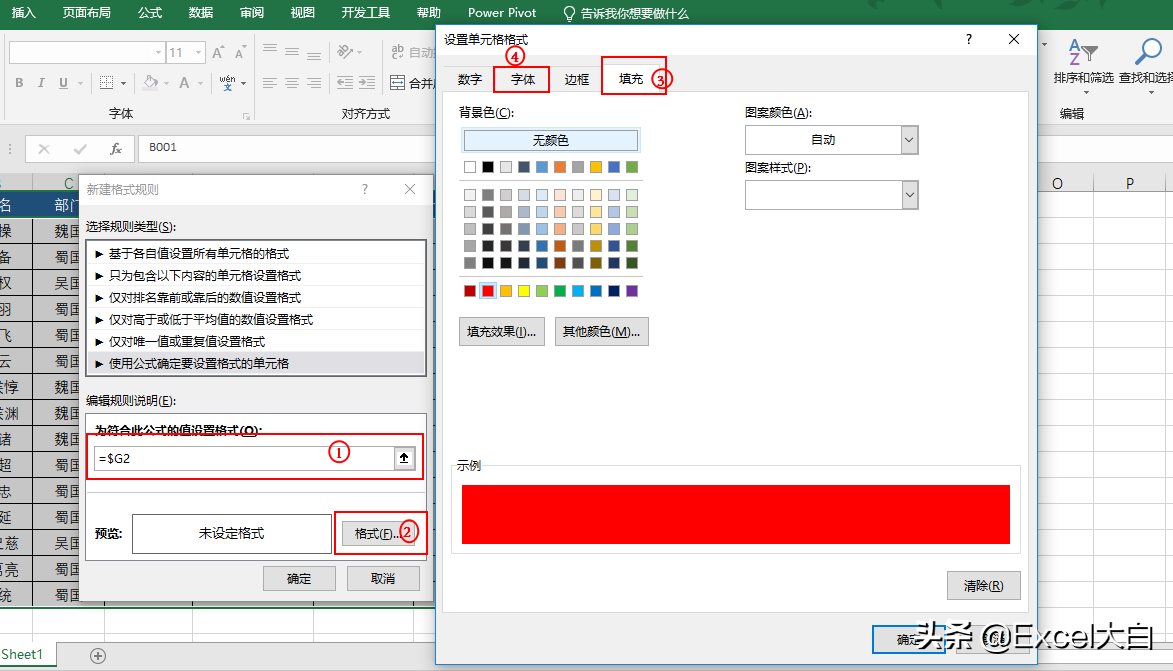
Task: Toggle Underline in the Excel ribbon
Action: (64, 83)
